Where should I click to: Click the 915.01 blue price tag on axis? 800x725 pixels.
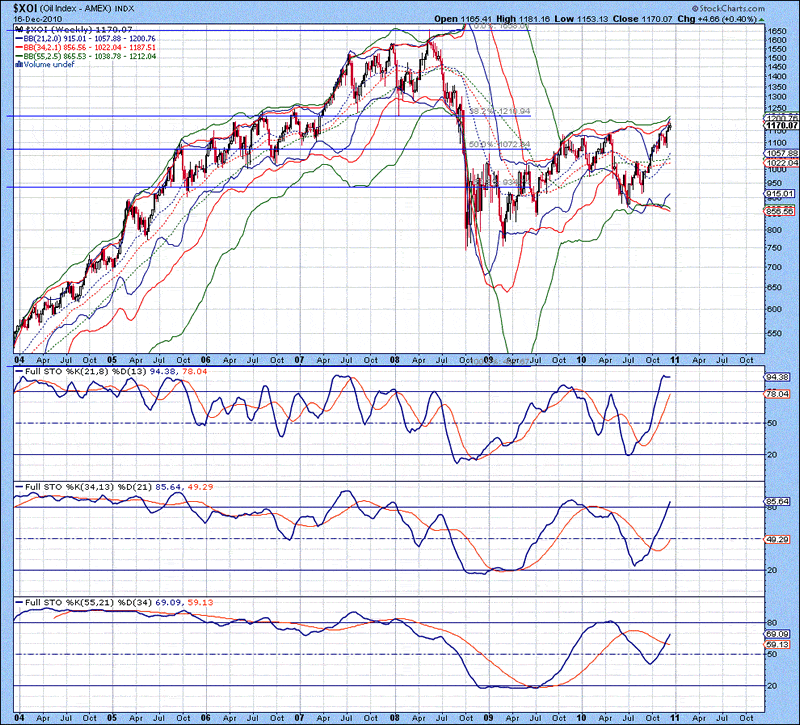click(x=782, y=193)
